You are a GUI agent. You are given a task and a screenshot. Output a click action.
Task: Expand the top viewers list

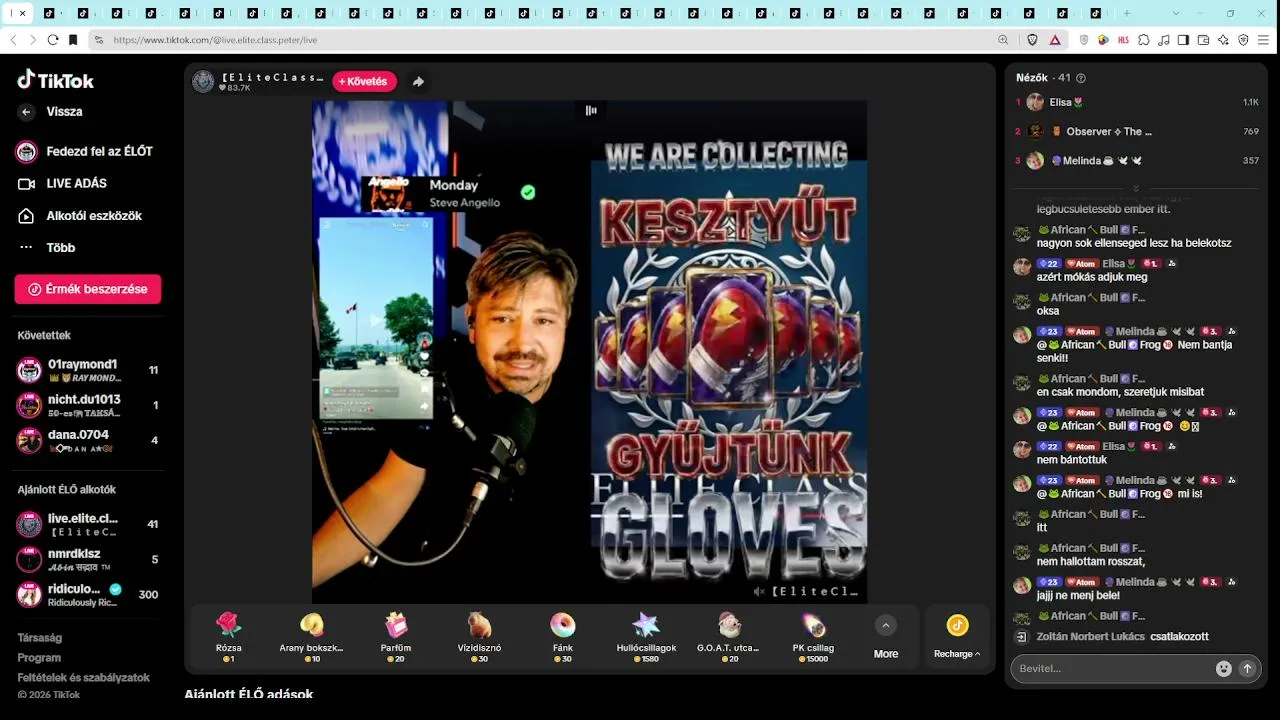(x=1136, y=188)
